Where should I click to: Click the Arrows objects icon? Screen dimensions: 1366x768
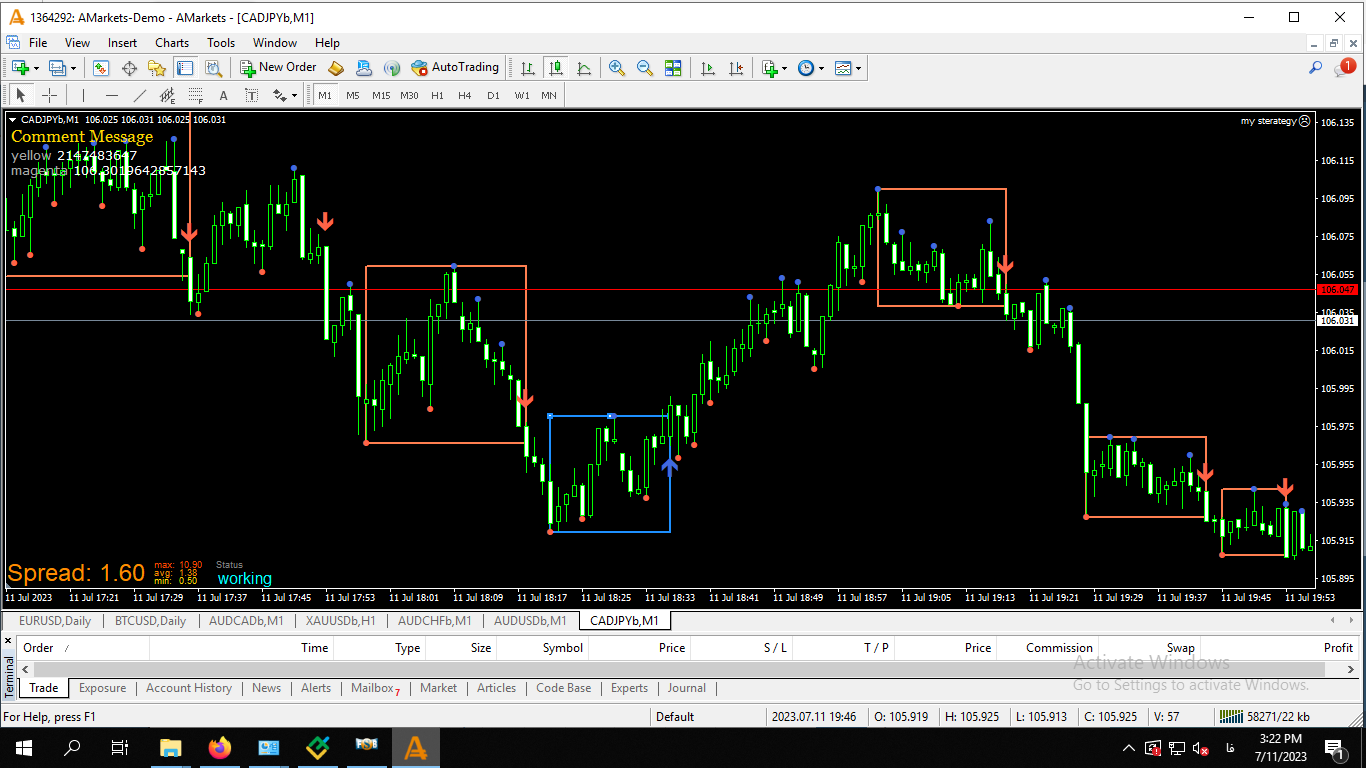tap(280, 95)
